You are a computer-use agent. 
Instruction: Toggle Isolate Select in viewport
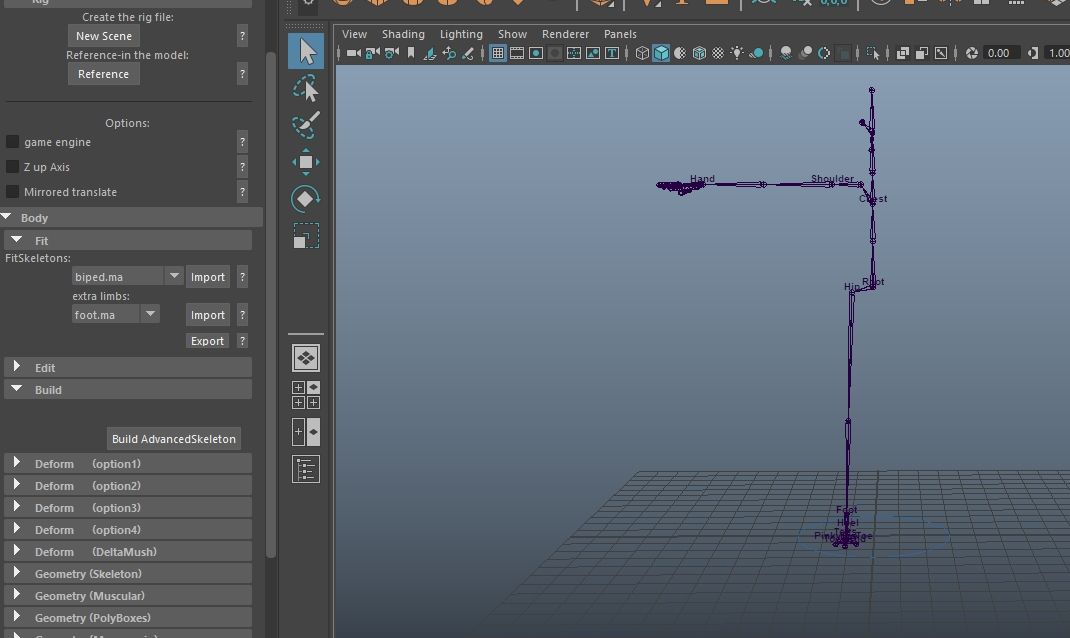pyautogui.click(x=873, y=53)
